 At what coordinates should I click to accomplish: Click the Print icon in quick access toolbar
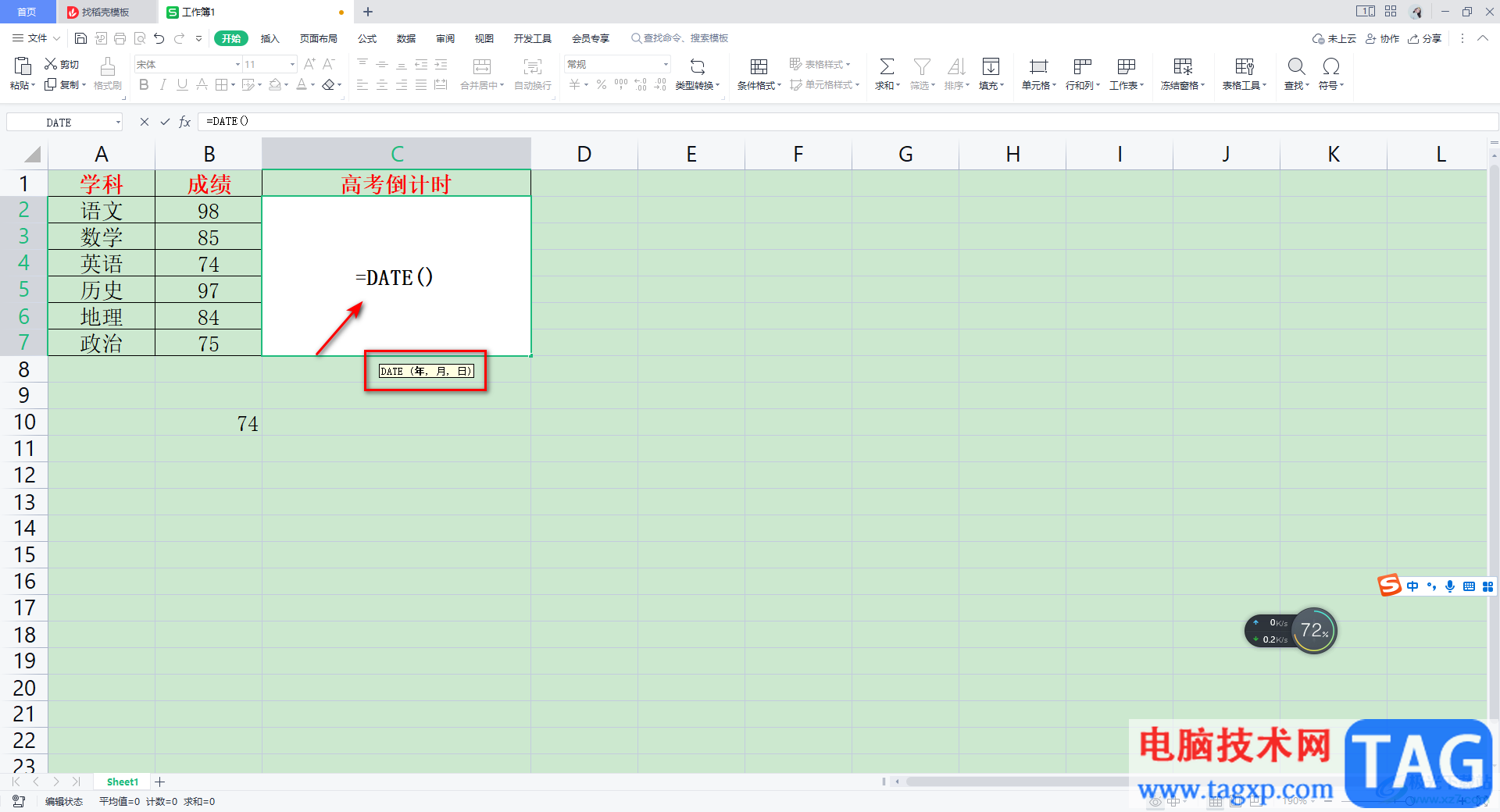pos(120,38)
